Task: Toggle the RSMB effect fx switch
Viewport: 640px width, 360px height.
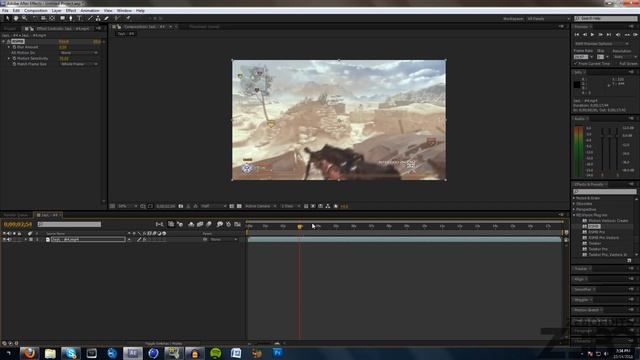Action: pyautogui.click(x=9, y=41)
